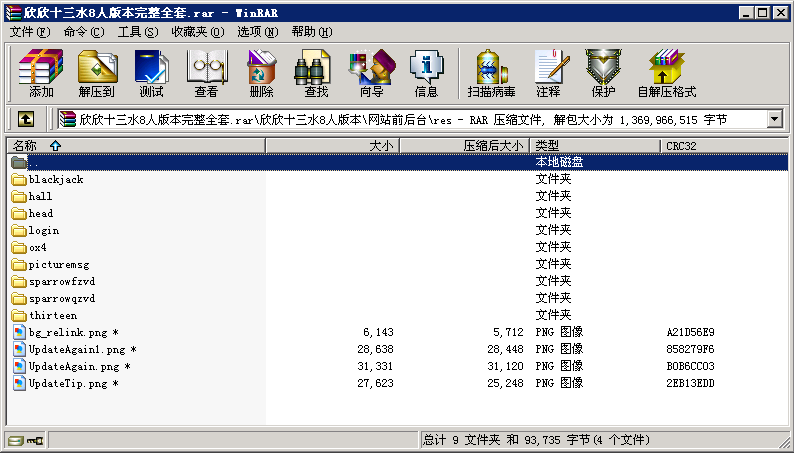Click the Add (添加) toolbar icon
The width and height of the screenshot is (794, 453).
41,73
